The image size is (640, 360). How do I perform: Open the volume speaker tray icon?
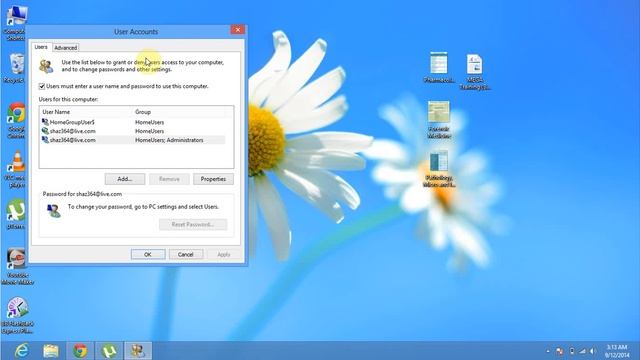tap(593, 351)
